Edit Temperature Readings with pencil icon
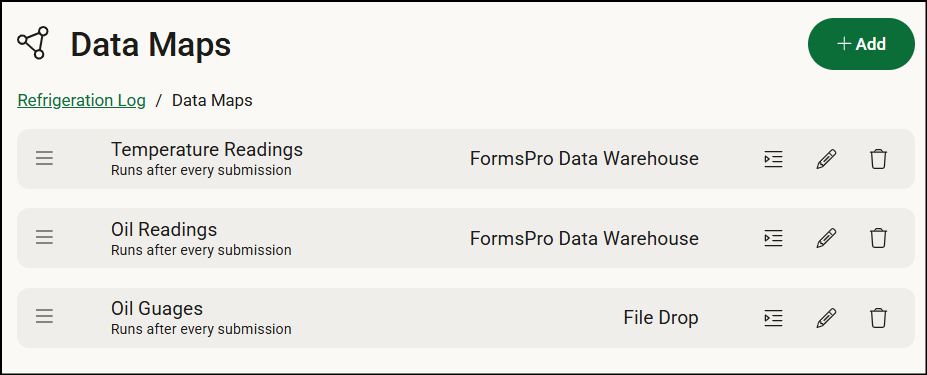 click(826, 159)
